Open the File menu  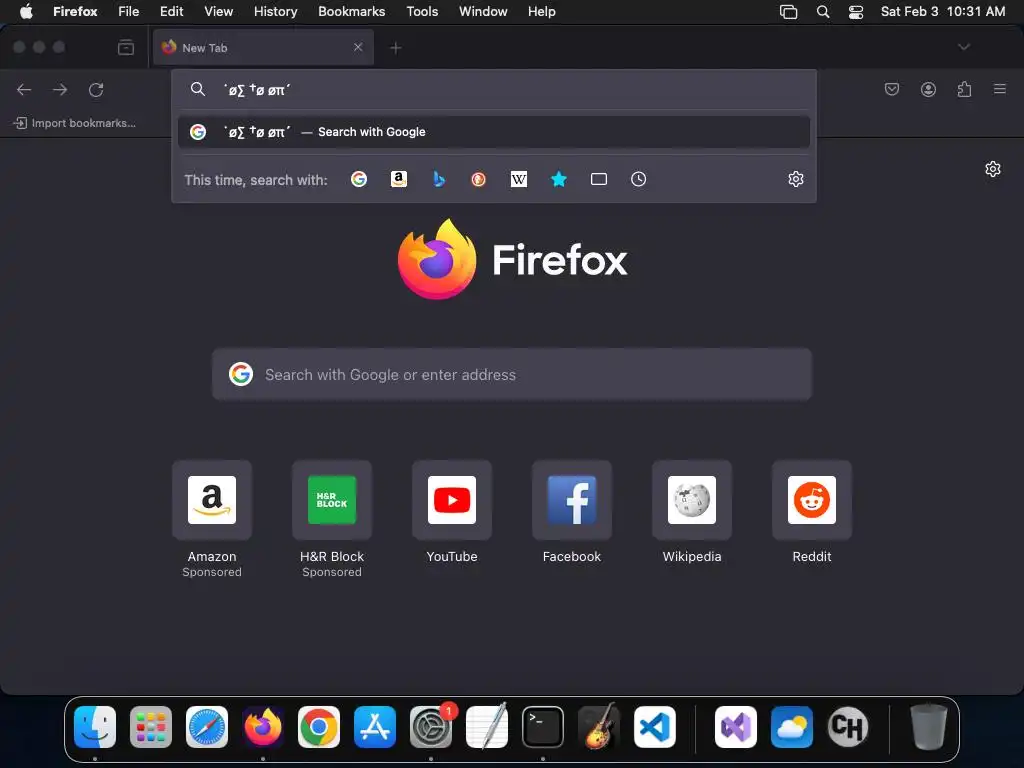point(129,11)
